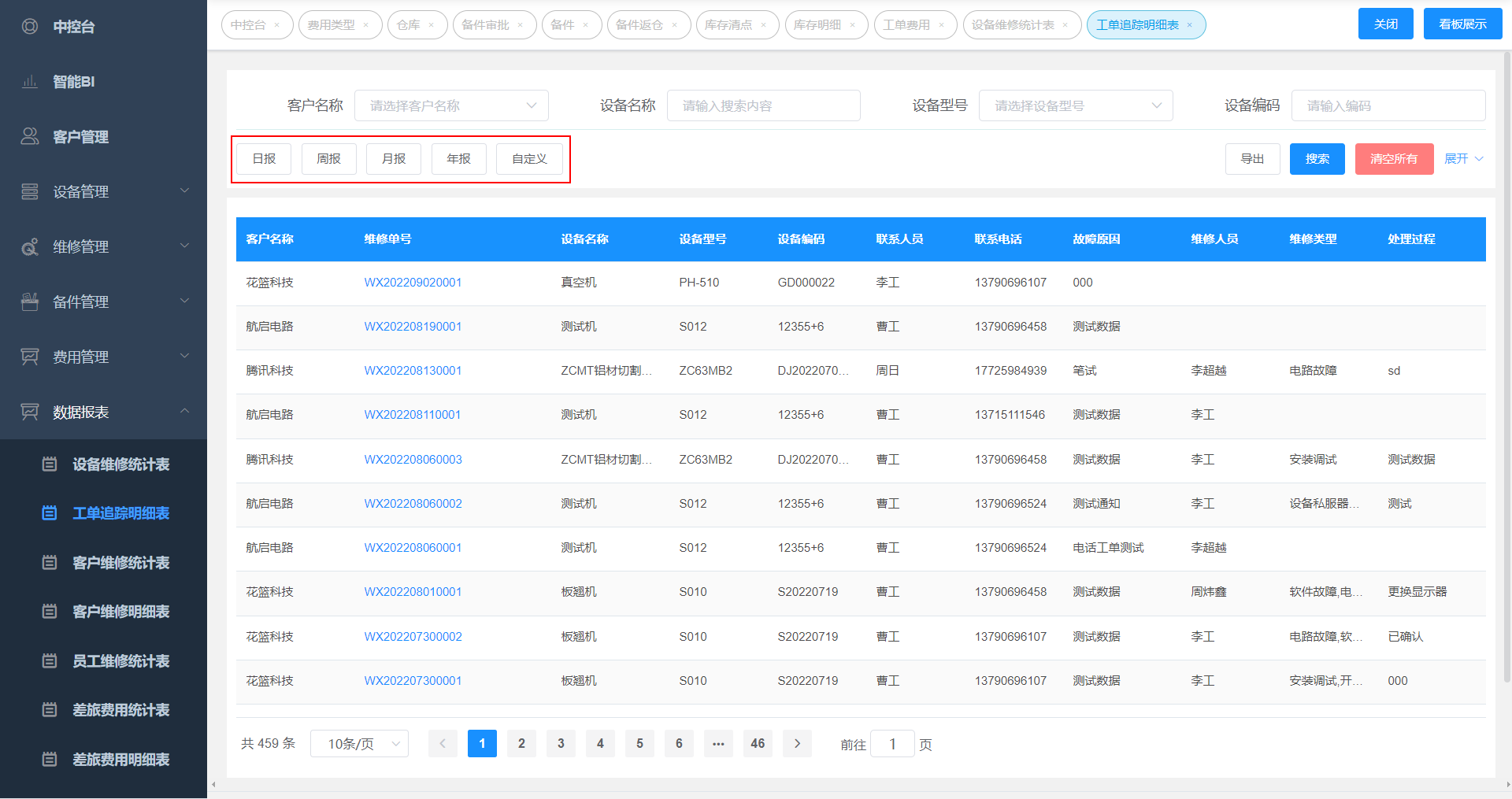This screenshot has height=799, width=1512.
Task: Click the 差旅费用明细表 calendar icon
Action: tap(50, 760)
